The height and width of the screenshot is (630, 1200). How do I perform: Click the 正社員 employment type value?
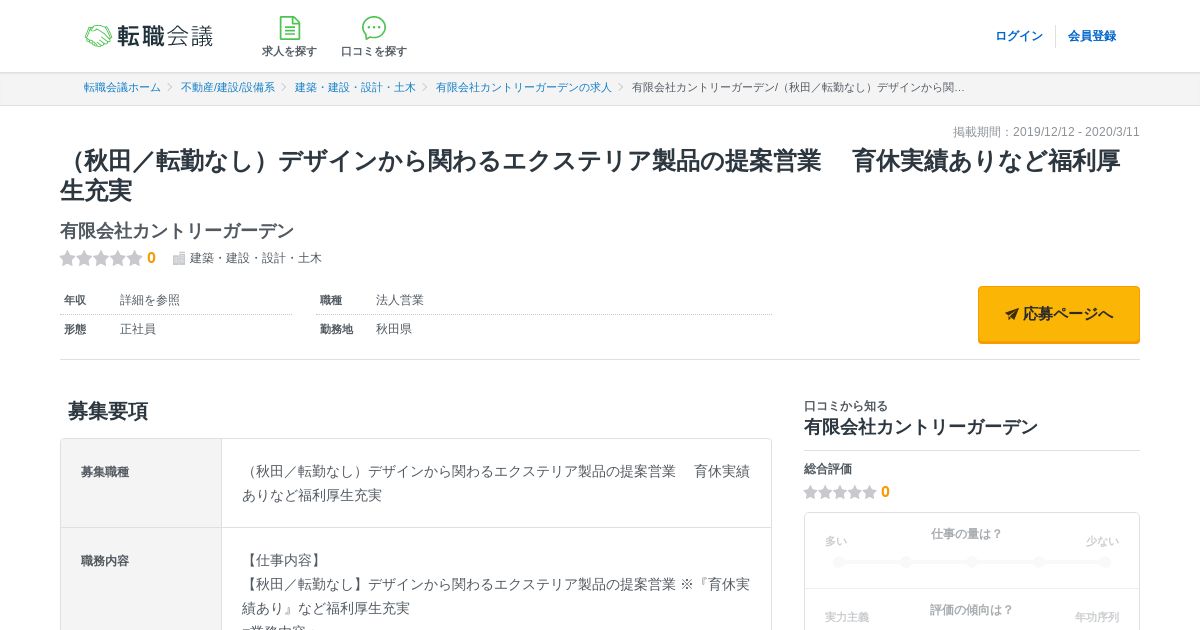click(x=138, y=329)
